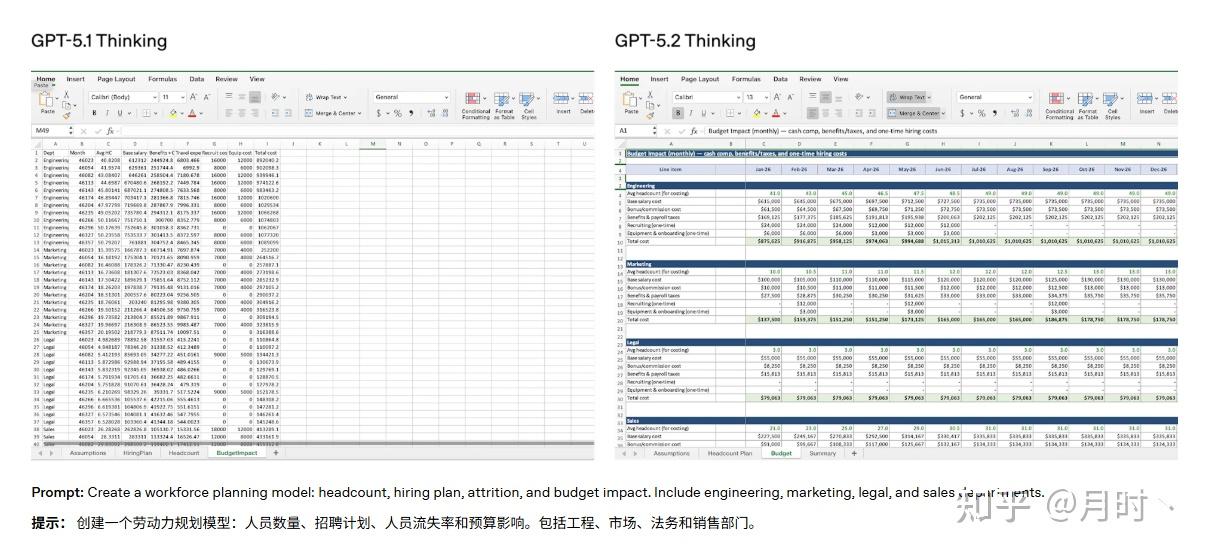Image resolution: width=1213 pixels, height=554 pixels.
Task: Open Data ribbon tab in GPT-5.2 window
Action: pos(780,79)
